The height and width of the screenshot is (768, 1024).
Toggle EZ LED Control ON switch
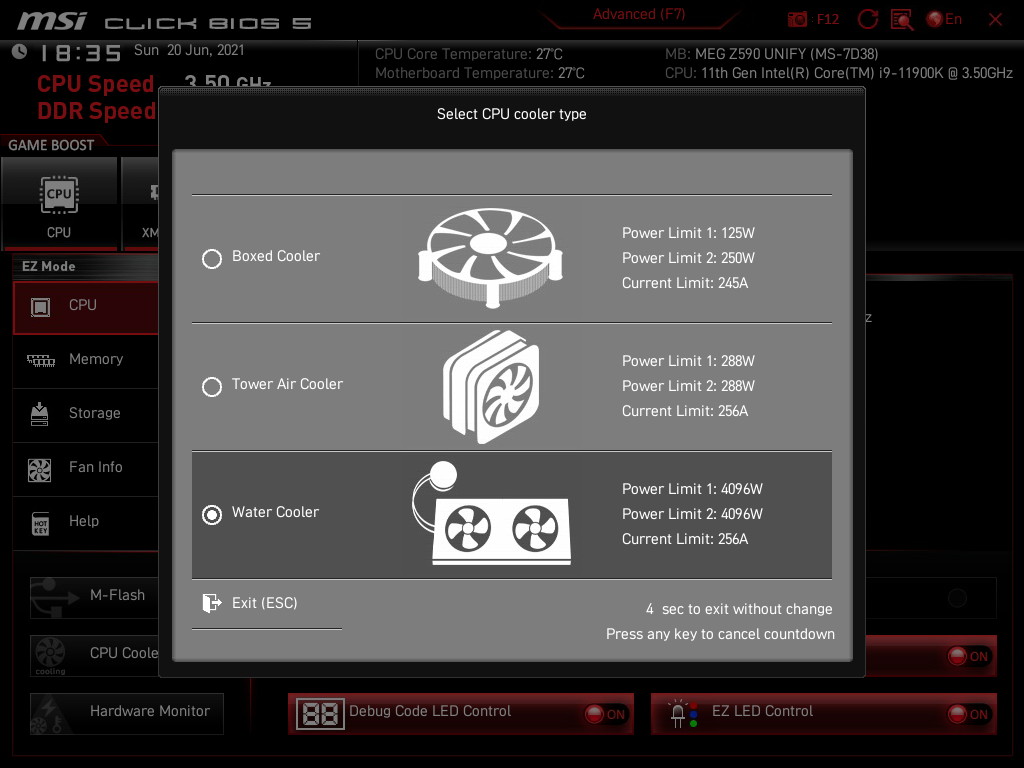[969, 714]
